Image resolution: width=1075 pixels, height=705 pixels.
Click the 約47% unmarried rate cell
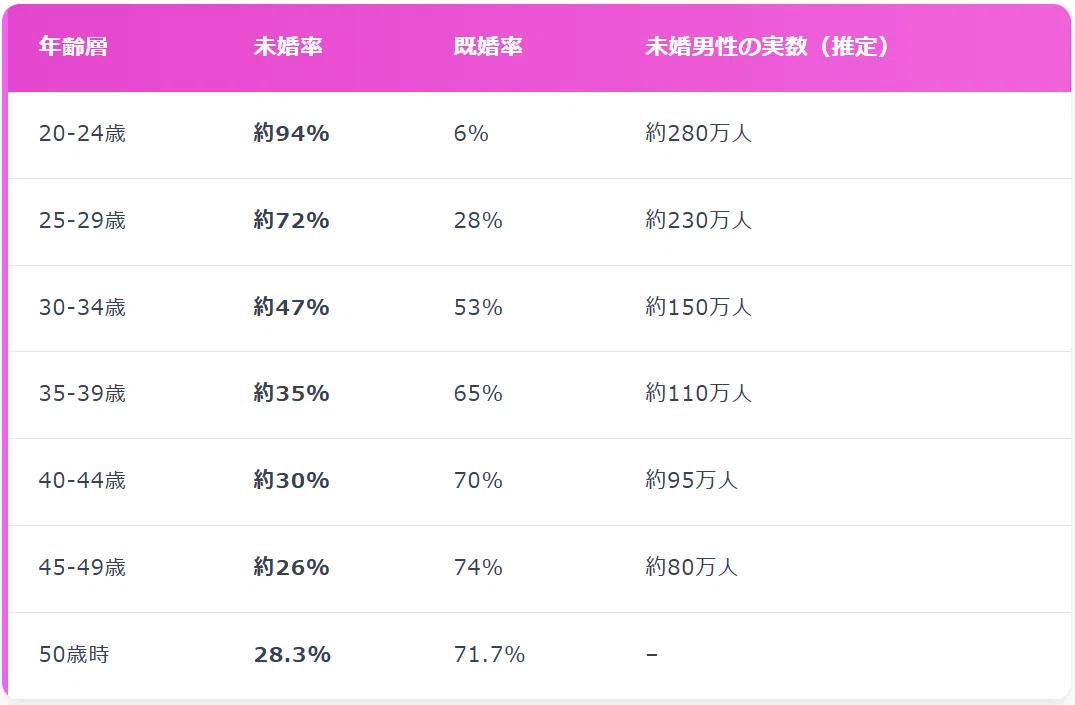(x=291, y=307)
